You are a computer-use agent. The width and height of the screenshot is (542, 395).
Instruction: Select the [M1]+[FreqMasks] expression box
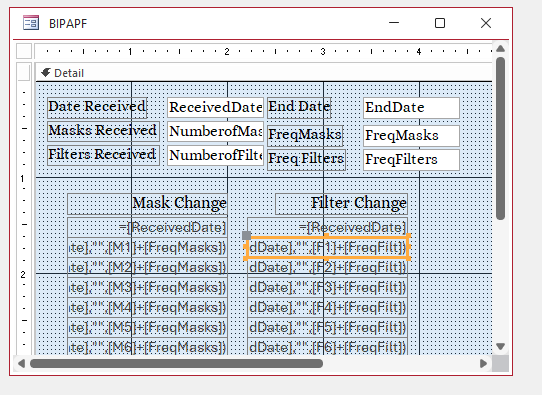148,247
